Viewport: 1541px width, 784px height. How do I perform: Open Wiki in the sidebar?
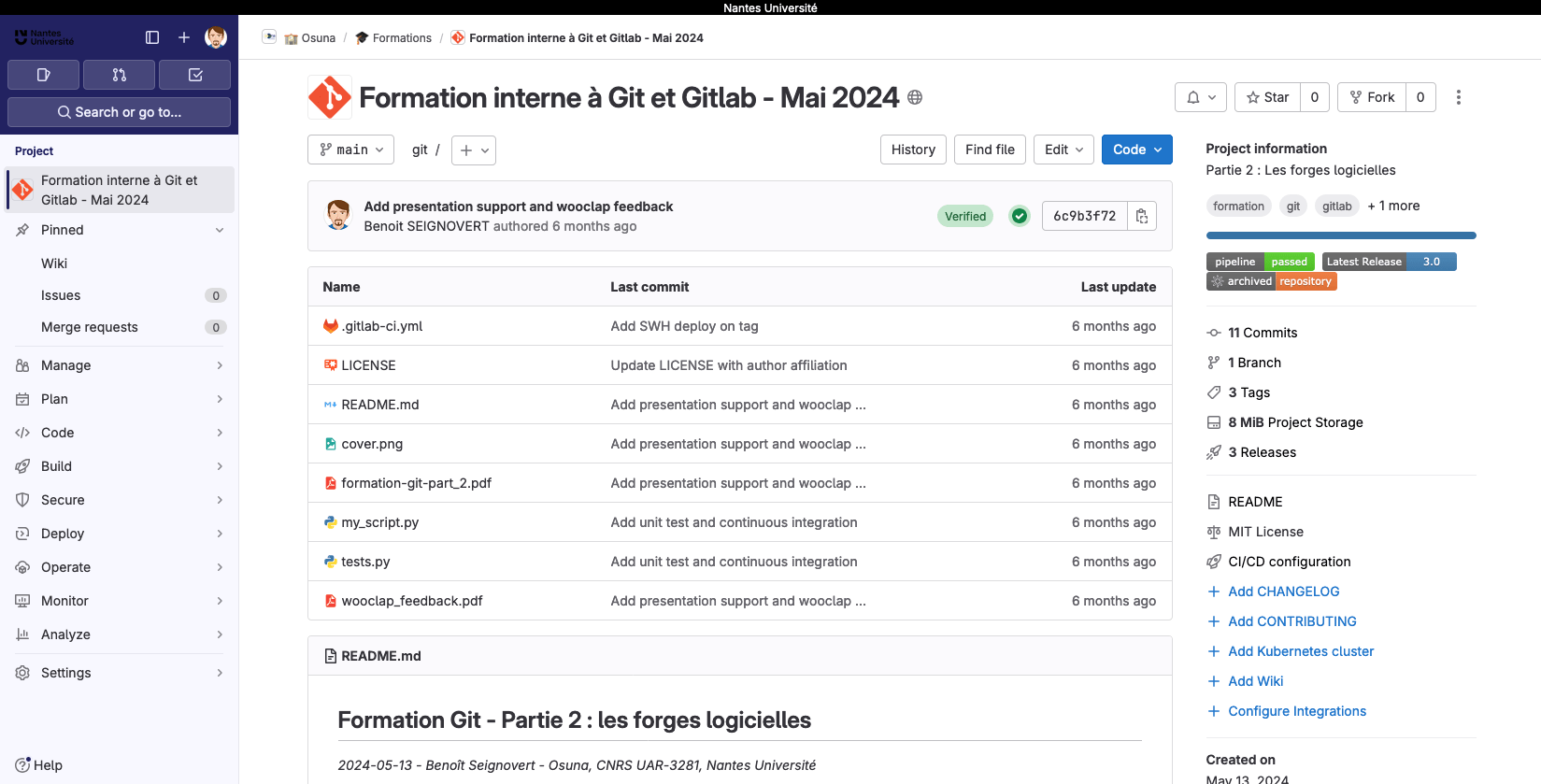tap(119, 264)
